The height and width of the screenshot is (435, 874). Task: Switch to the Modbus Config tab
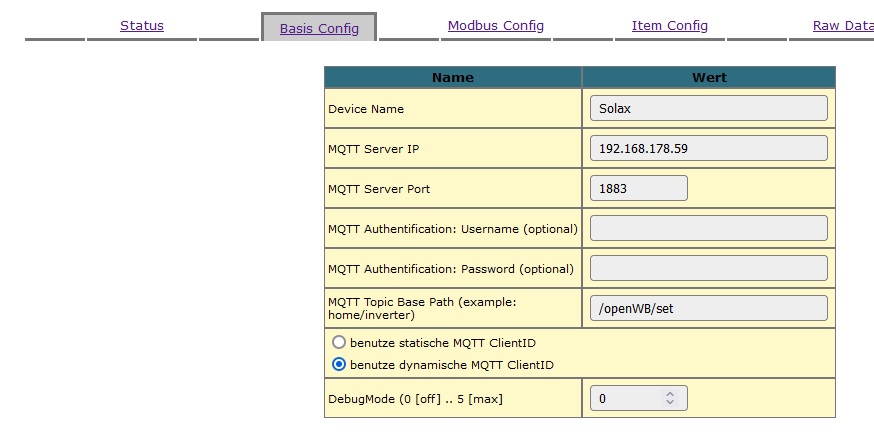496,26
